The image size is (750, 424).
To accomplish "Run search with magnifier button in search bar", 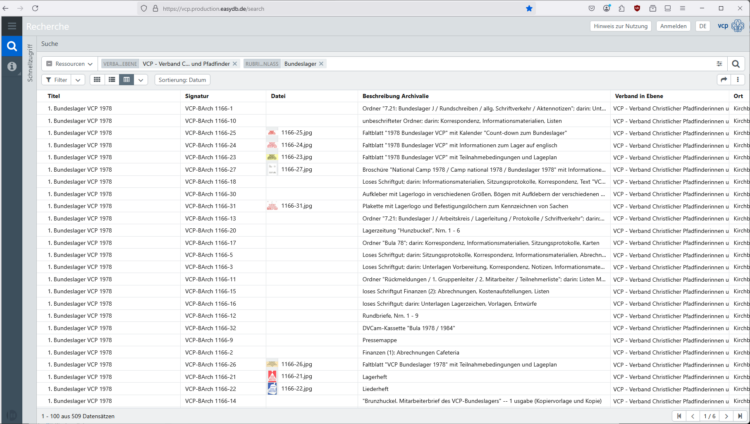I will (736, 64).
